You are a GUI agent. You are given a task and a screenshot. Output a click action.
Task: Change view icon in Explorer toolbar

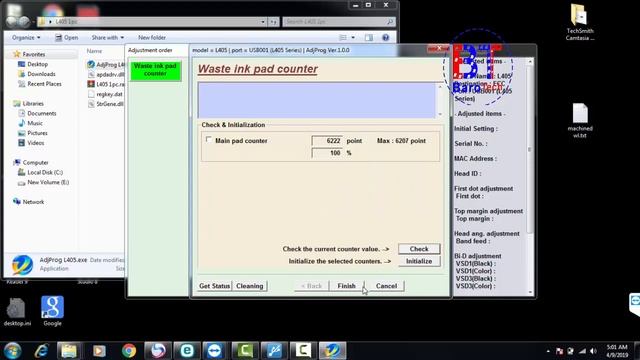pyautogui.click(x=343, y=38)
